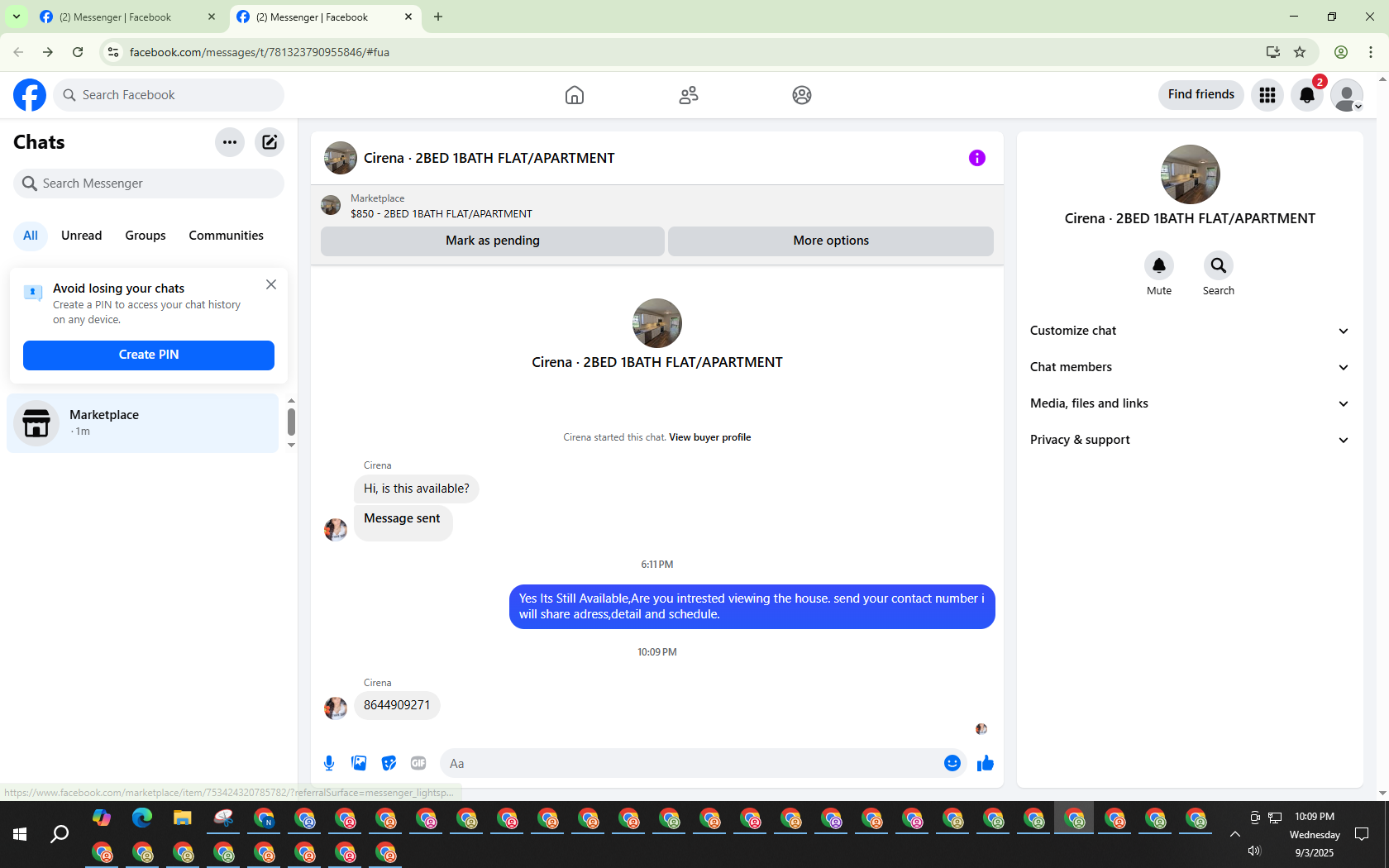Reload the Messenger page
Screen dimensions: 1389x868
78,52
